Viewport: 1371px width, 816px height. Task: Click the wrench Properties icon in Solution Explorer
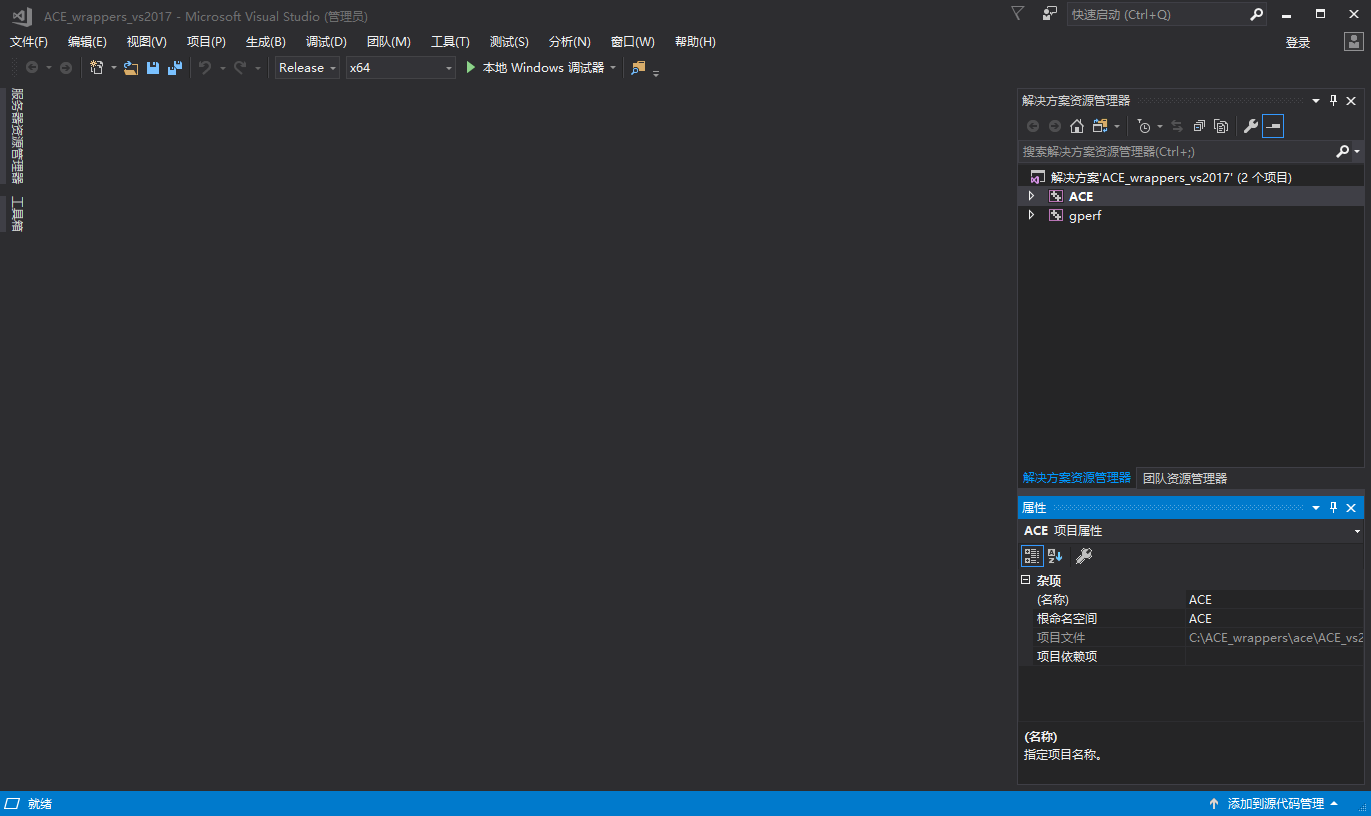pos(1250,126)
